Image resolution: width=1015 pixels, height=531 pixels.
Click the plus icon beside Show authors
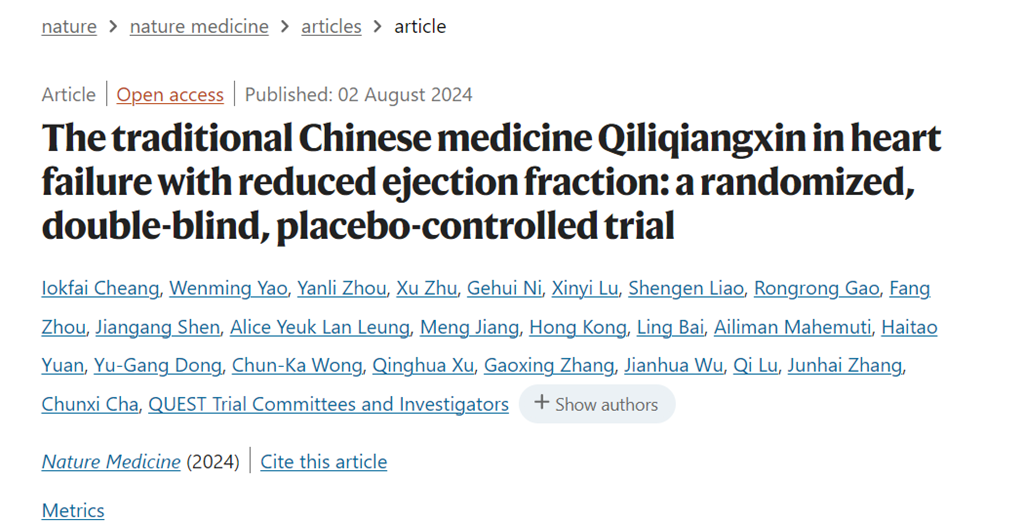click(542, 403)
